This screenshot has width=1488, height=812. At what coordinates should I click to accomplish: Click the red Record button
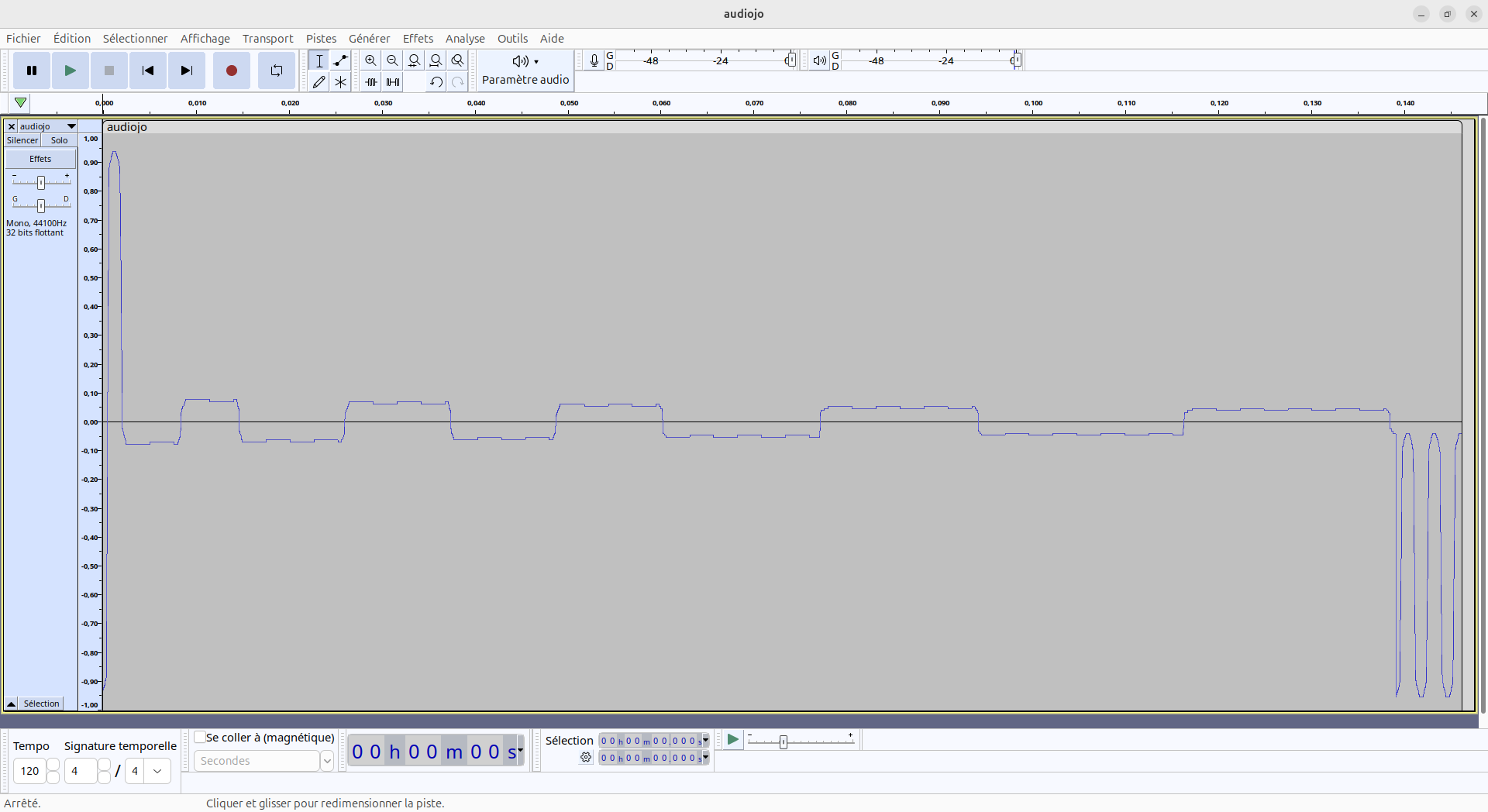click(x=231, y=71)
